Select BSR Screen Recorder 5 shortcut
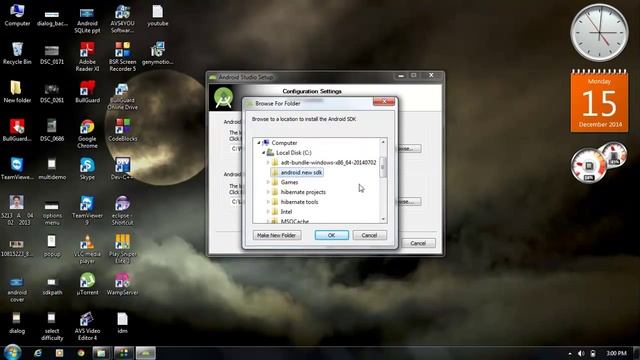 pos(122,57)
